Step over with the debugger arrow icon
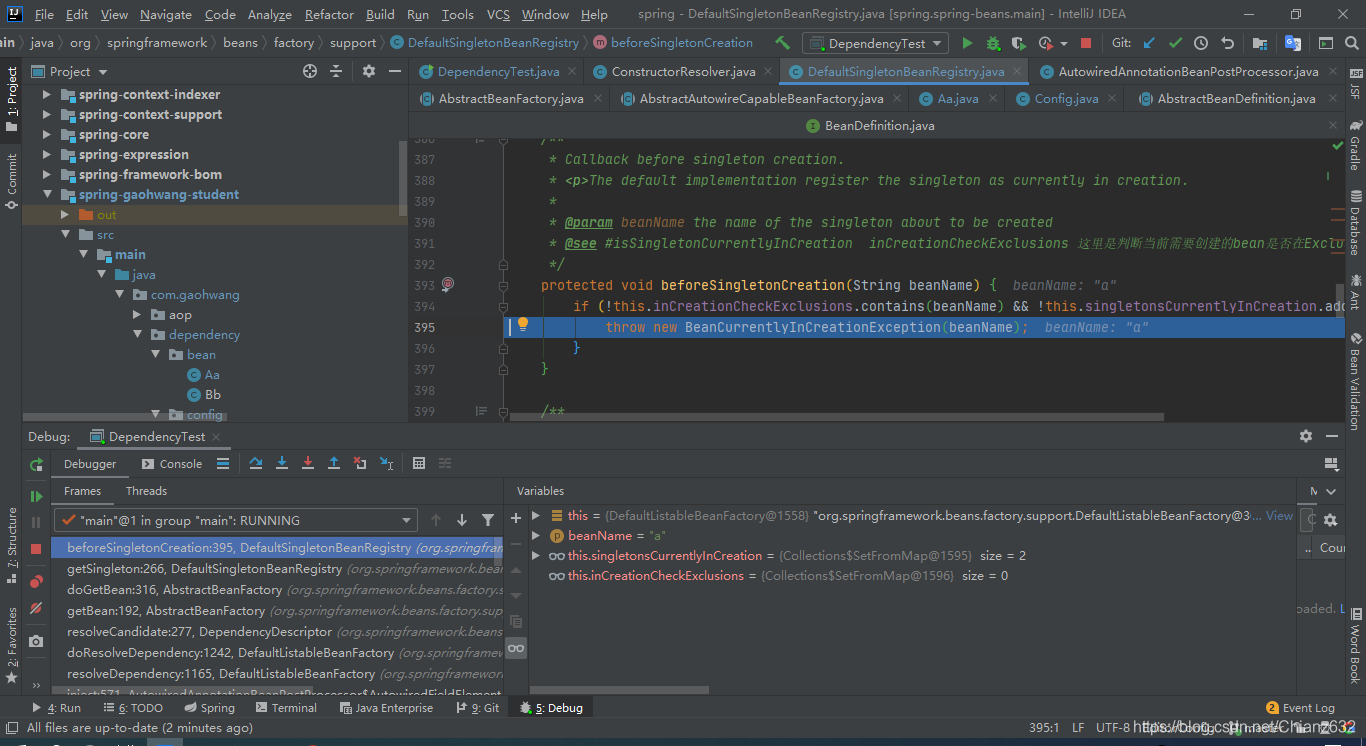Image resolution: width=1366 pixels, height=746 pixels. tap(256, 463)
